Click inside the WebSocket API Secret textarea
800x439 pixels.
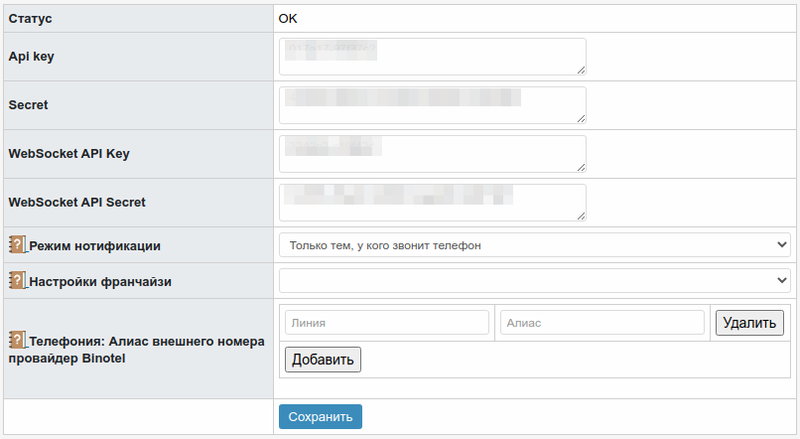click(433, 203)
